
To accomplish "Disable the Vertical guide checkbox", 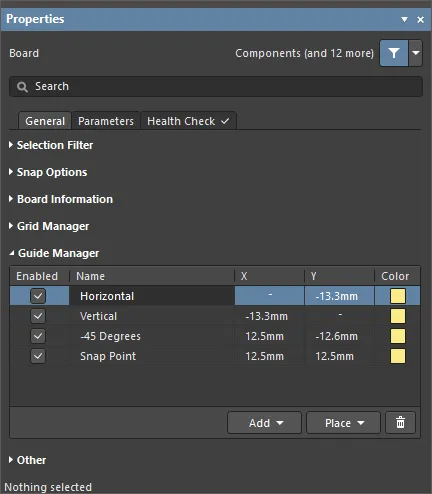I will point(38,316).
